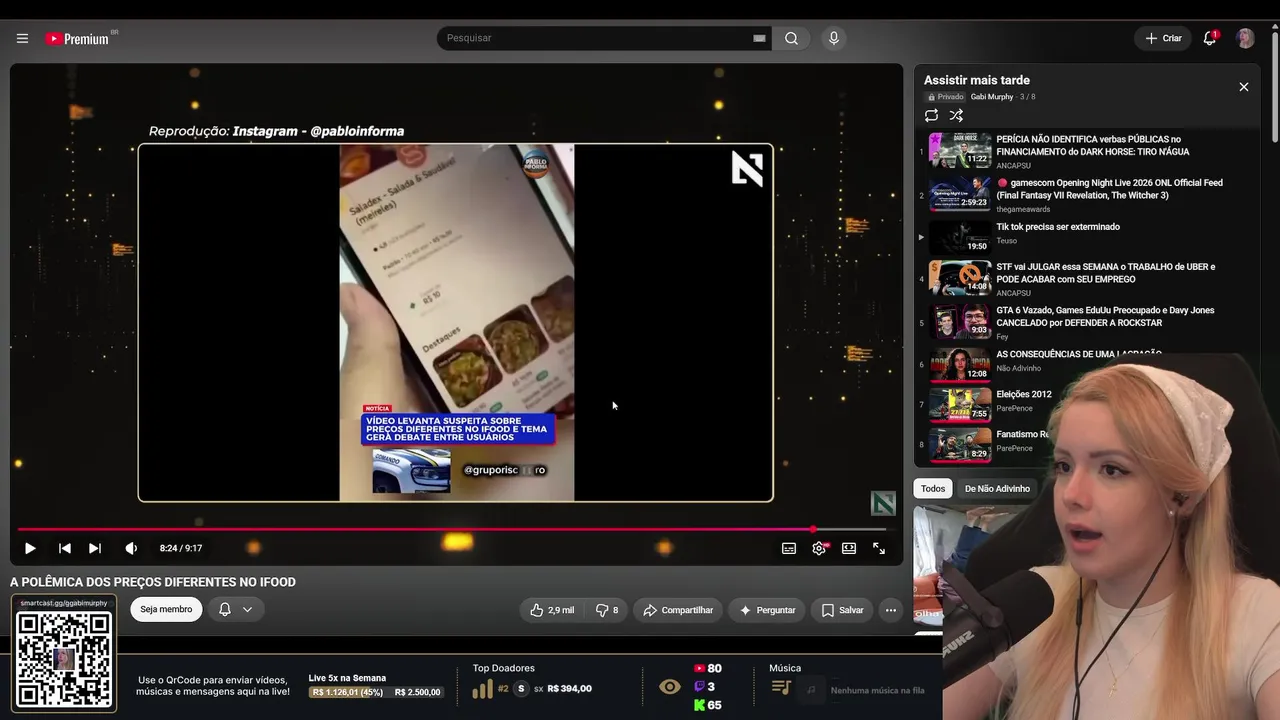
Task: Skip to the next video
Action: coord(95,548)
